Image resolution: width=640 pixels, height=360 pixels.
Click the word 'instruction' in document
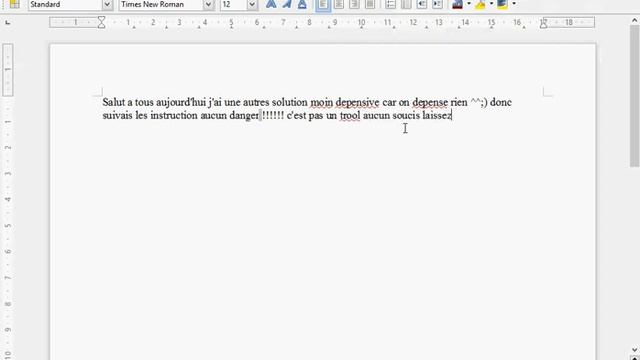(174, 116)
